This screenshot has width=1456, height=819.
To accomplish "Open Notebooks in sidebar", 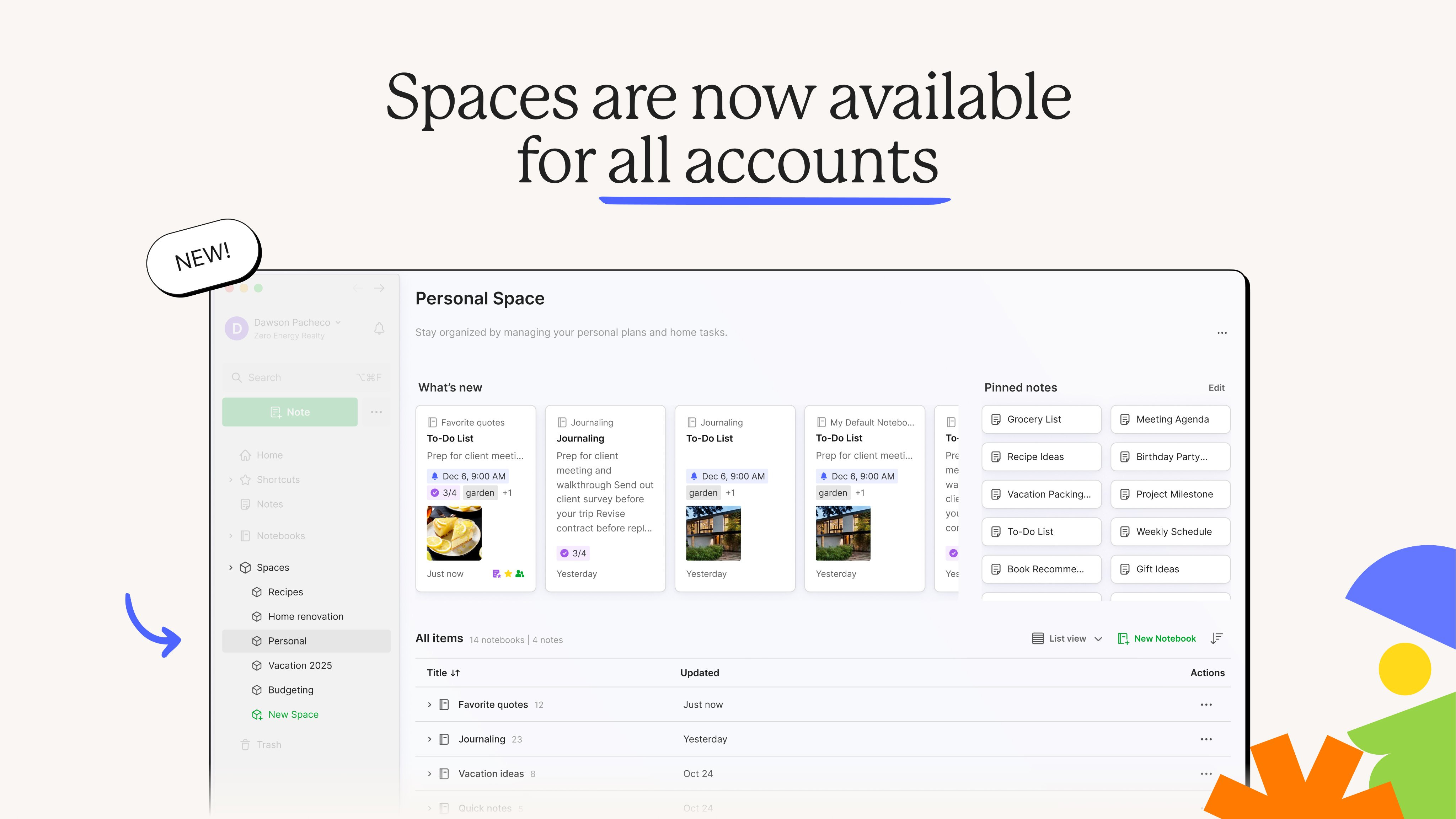I will (x=280, y=536).
